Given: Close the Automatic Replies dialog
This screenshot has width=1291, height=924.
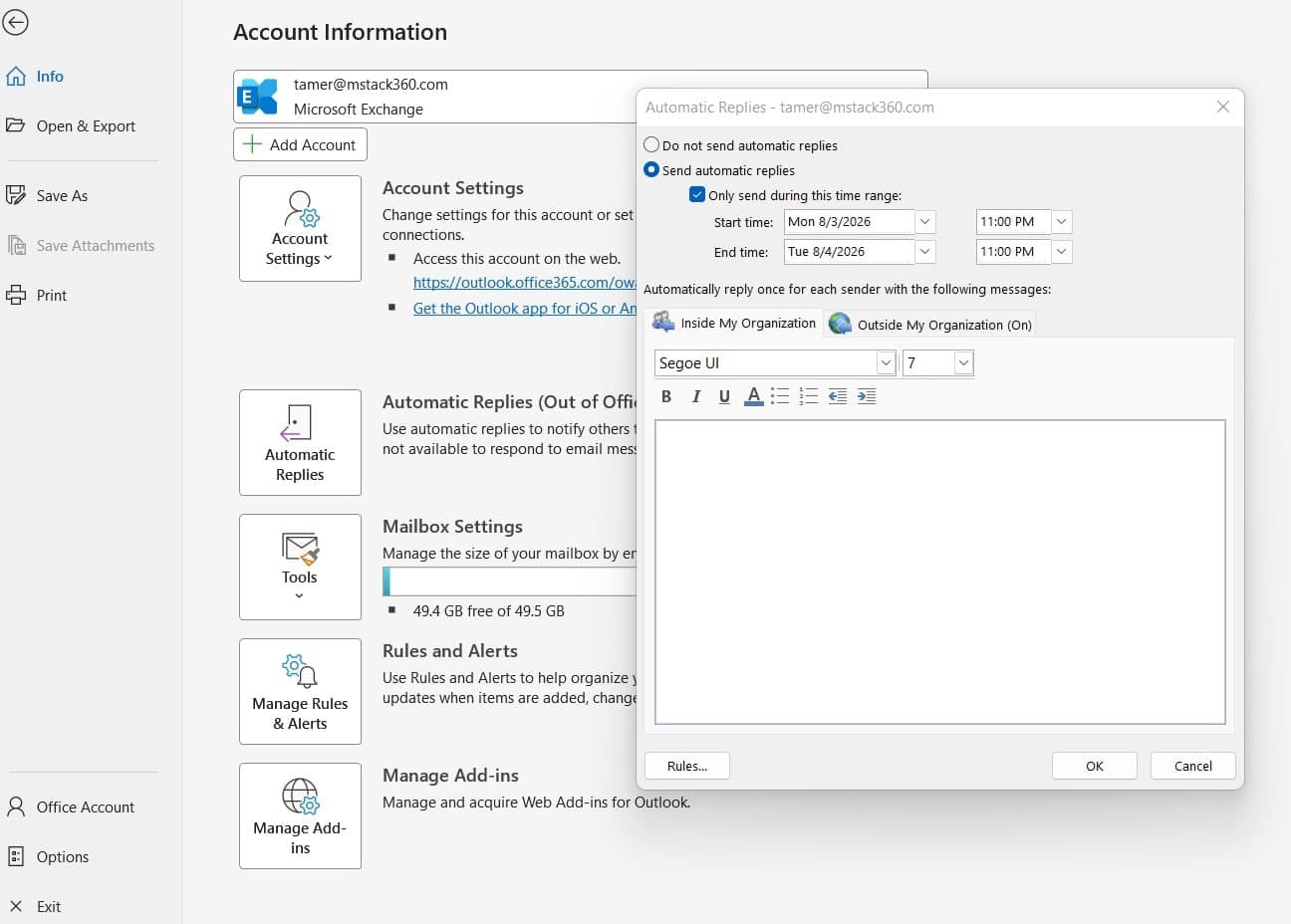Looking at the screenshot, I should (1223, 107).
